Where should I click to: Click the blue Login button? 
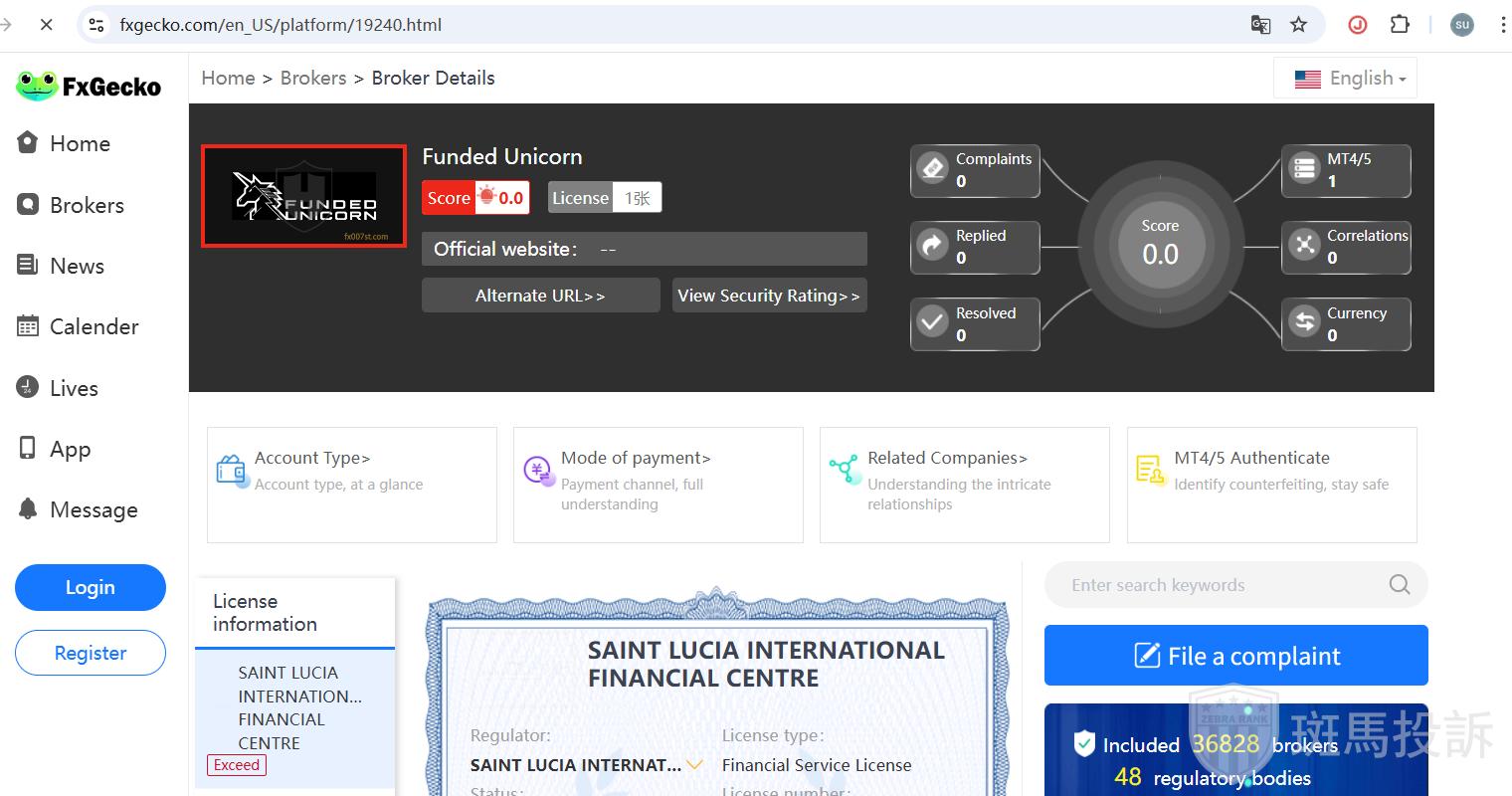click(x=91, y=587)
